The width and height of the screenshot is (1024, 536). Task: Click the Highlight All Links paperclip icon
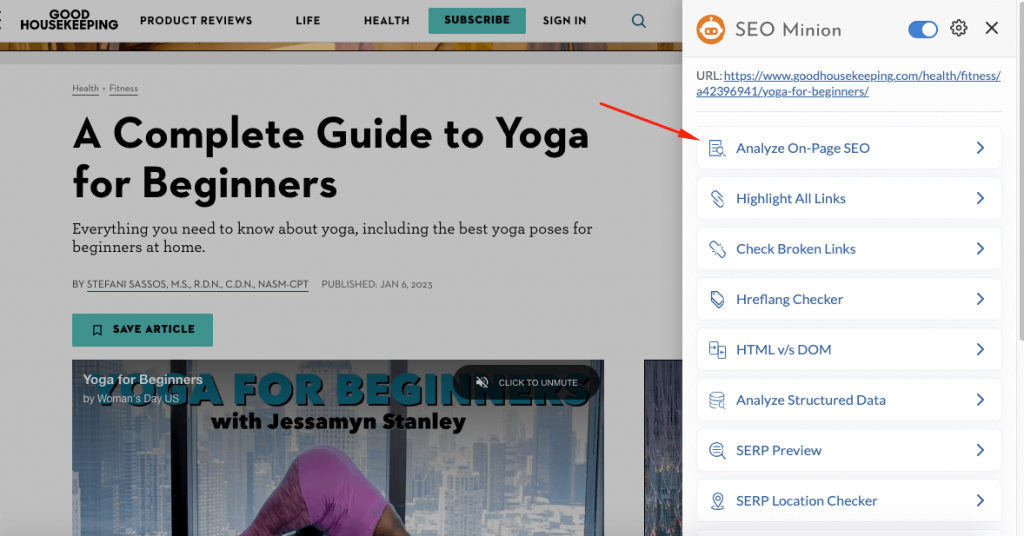coord(717,198)
